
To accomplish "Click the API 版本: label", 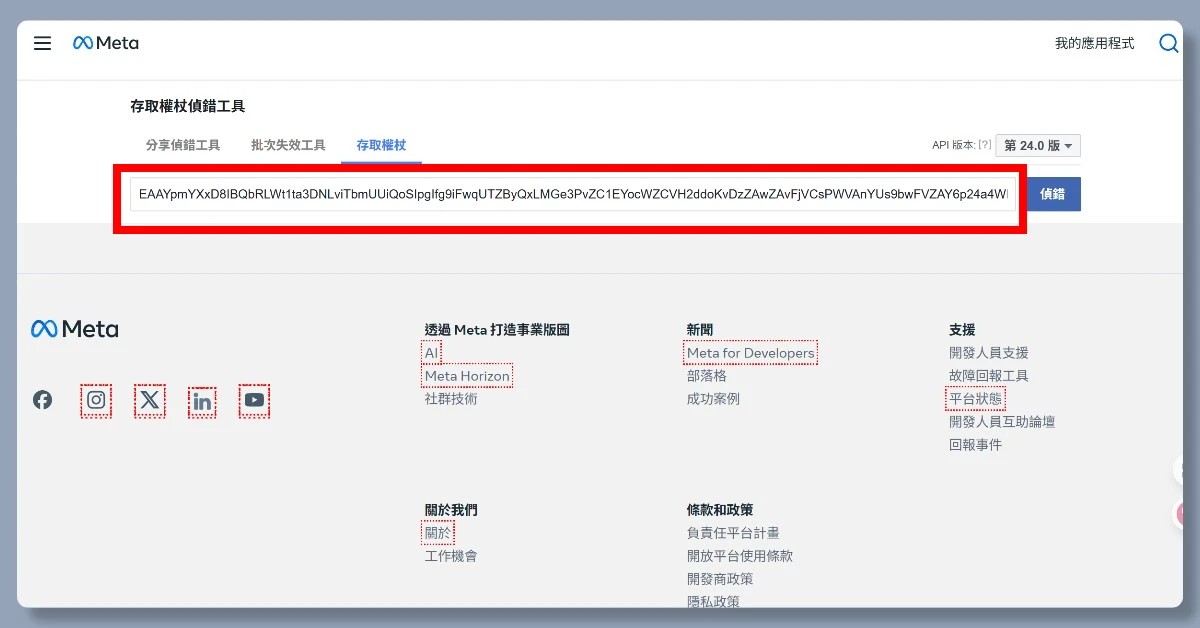I will [953, 145].
